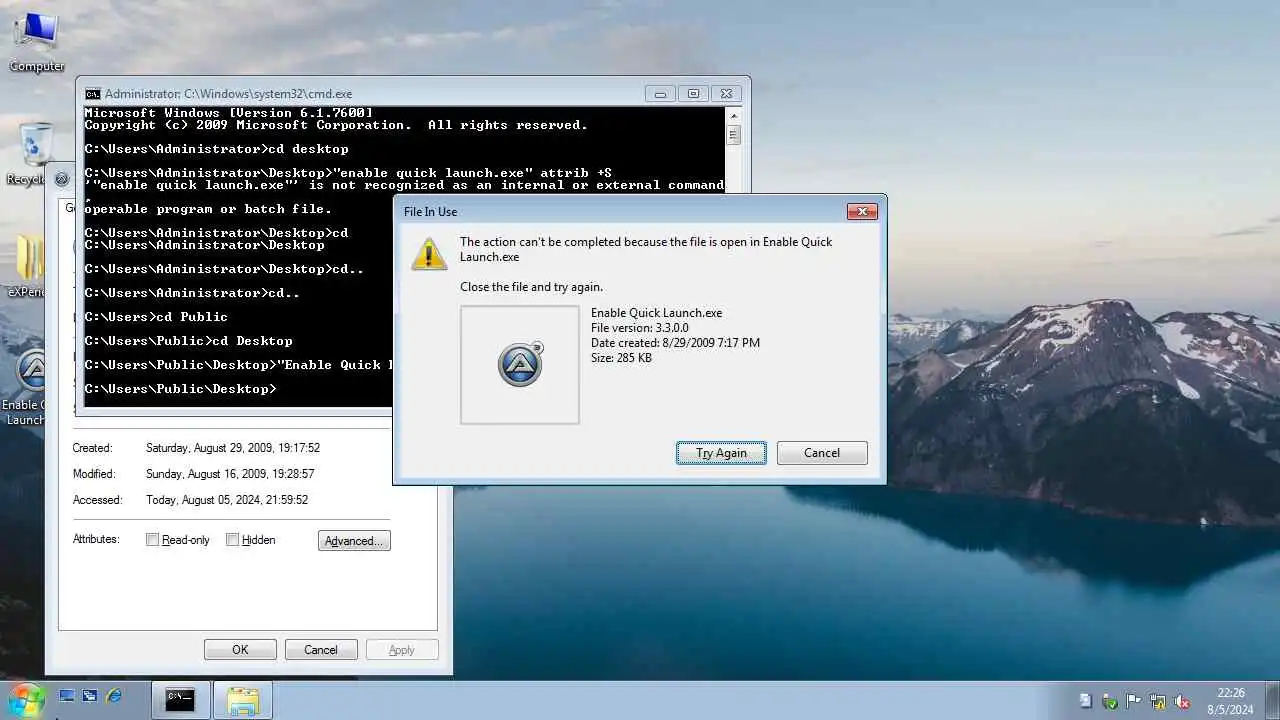The height and width of the screenshot is (720, 1280).
Task: Minimize the command prompt window
Action: click(660, 93)
